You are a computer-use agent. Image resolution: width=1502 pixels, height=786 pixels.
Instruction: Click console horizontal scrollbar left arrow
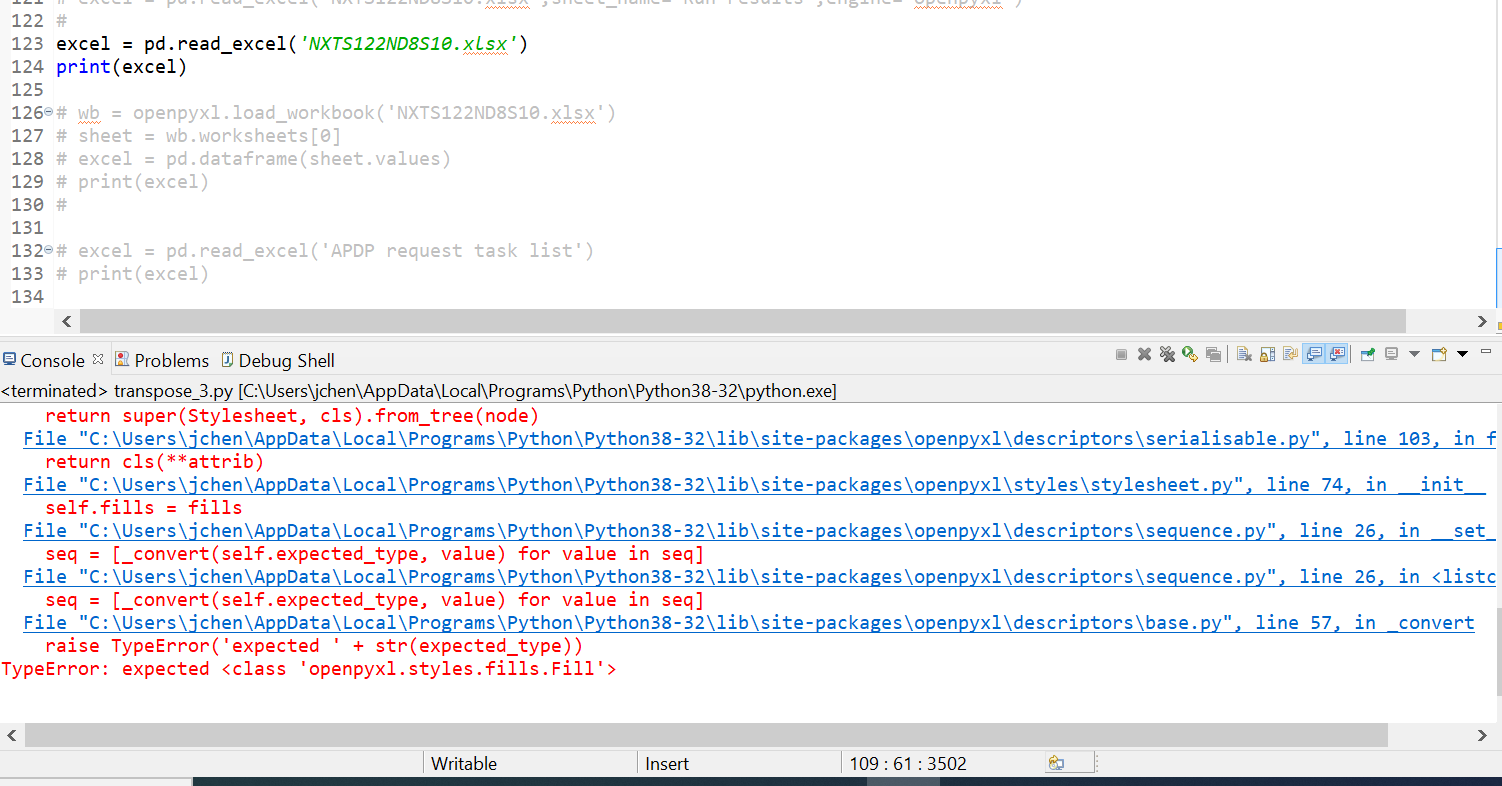[x=12, y=735]
